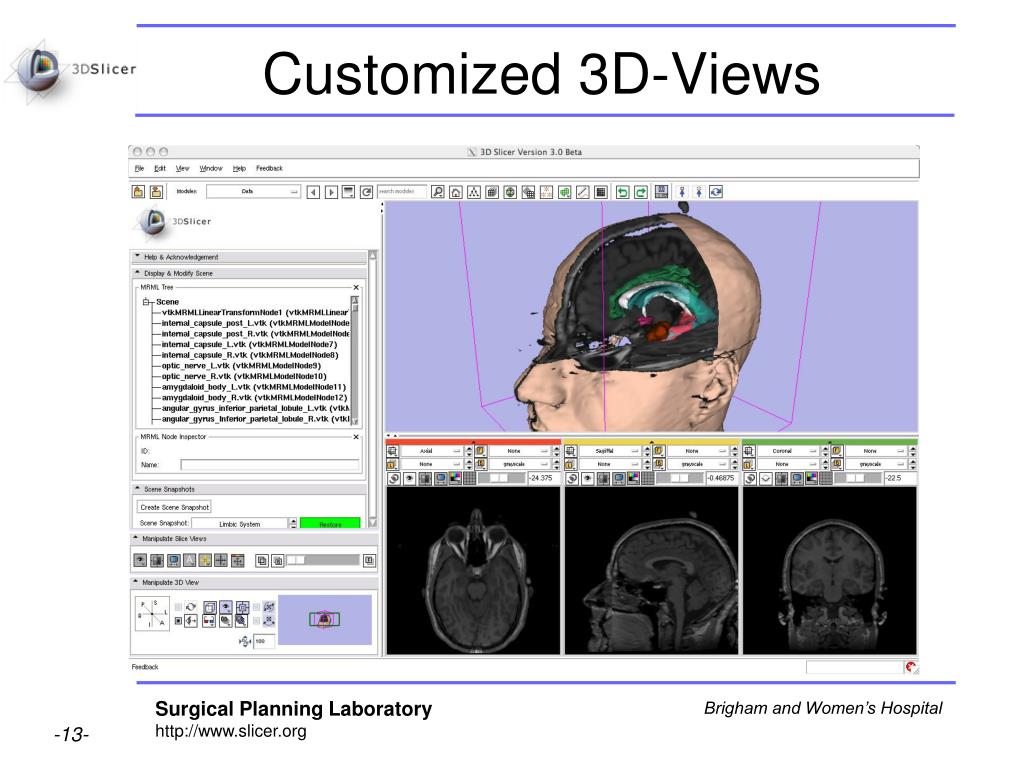This screenshot has height=768, width=1024.
Task: Click the refresh module icon
Action: pyautogui.click(x=366, y=192)
